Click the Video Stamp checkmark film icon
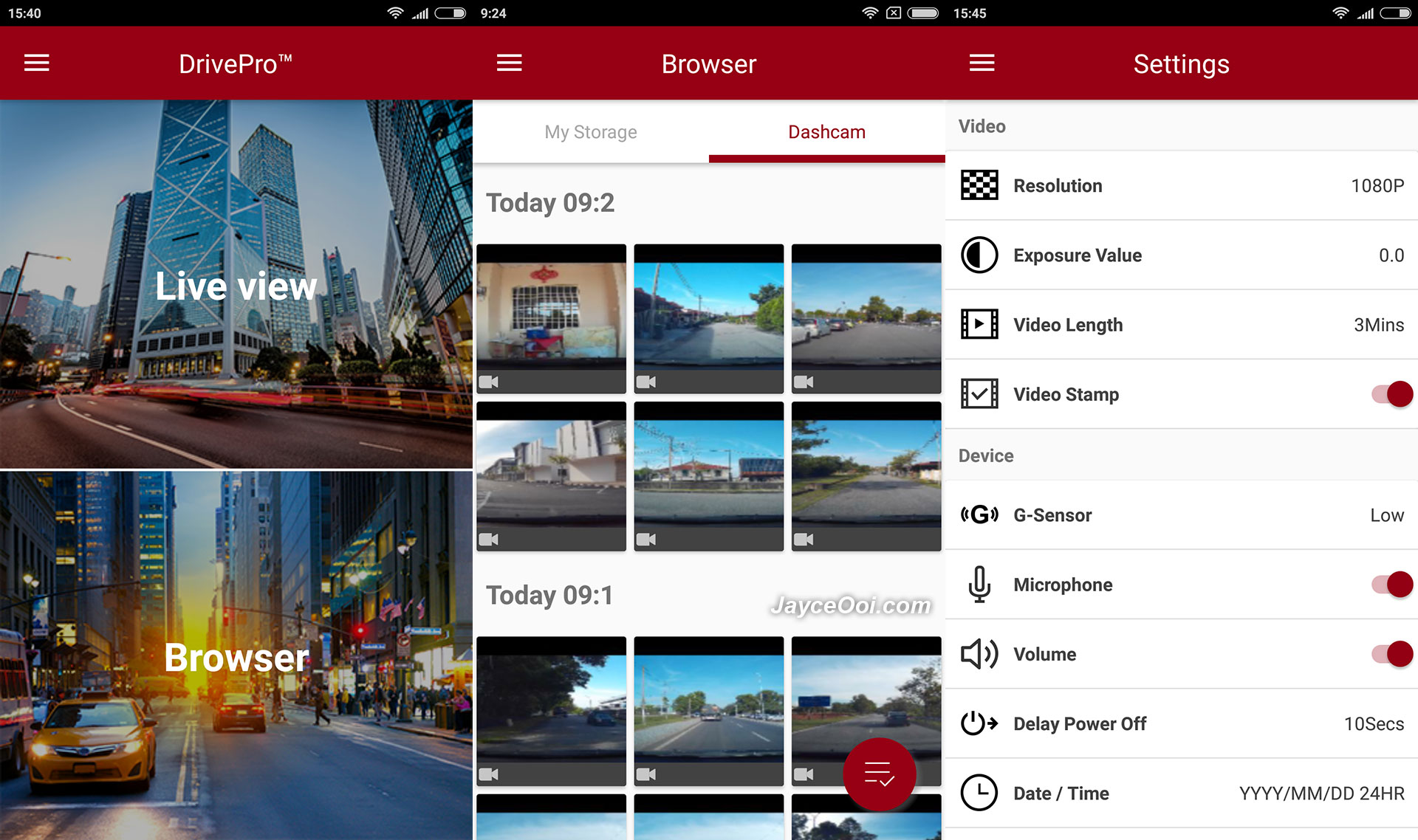 click(979, 393)
